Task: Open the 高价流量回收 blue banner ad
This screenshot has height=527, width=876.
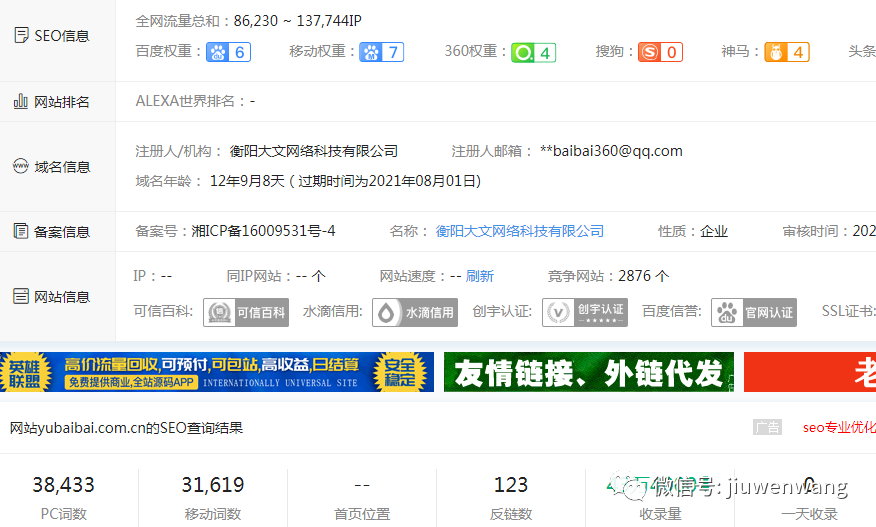Action: click(217, 372)
